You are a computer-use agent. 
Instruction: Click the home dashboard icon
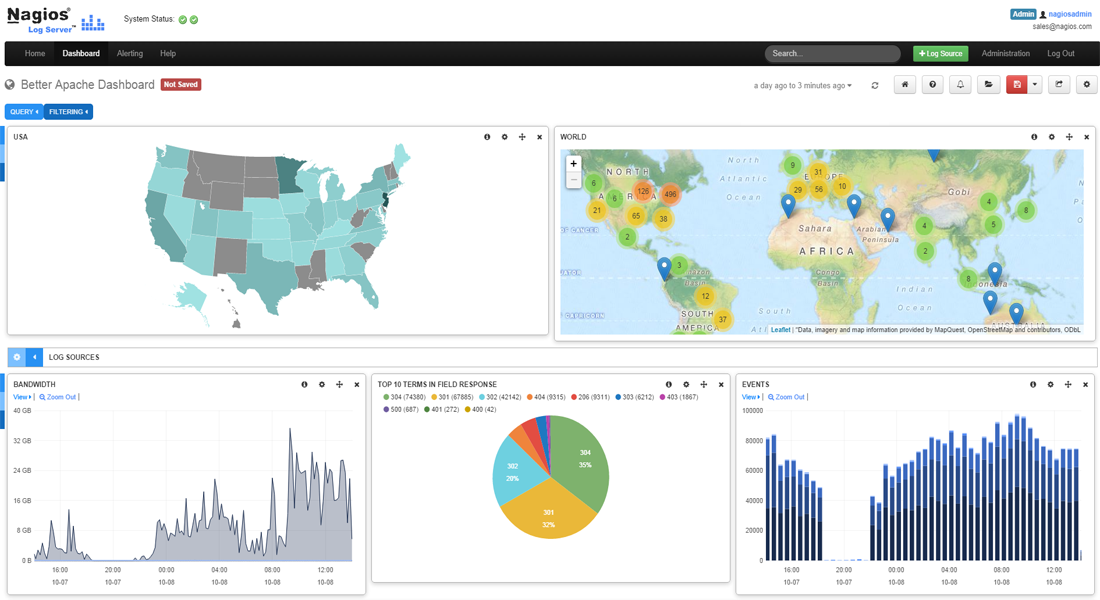coord(905,85)
